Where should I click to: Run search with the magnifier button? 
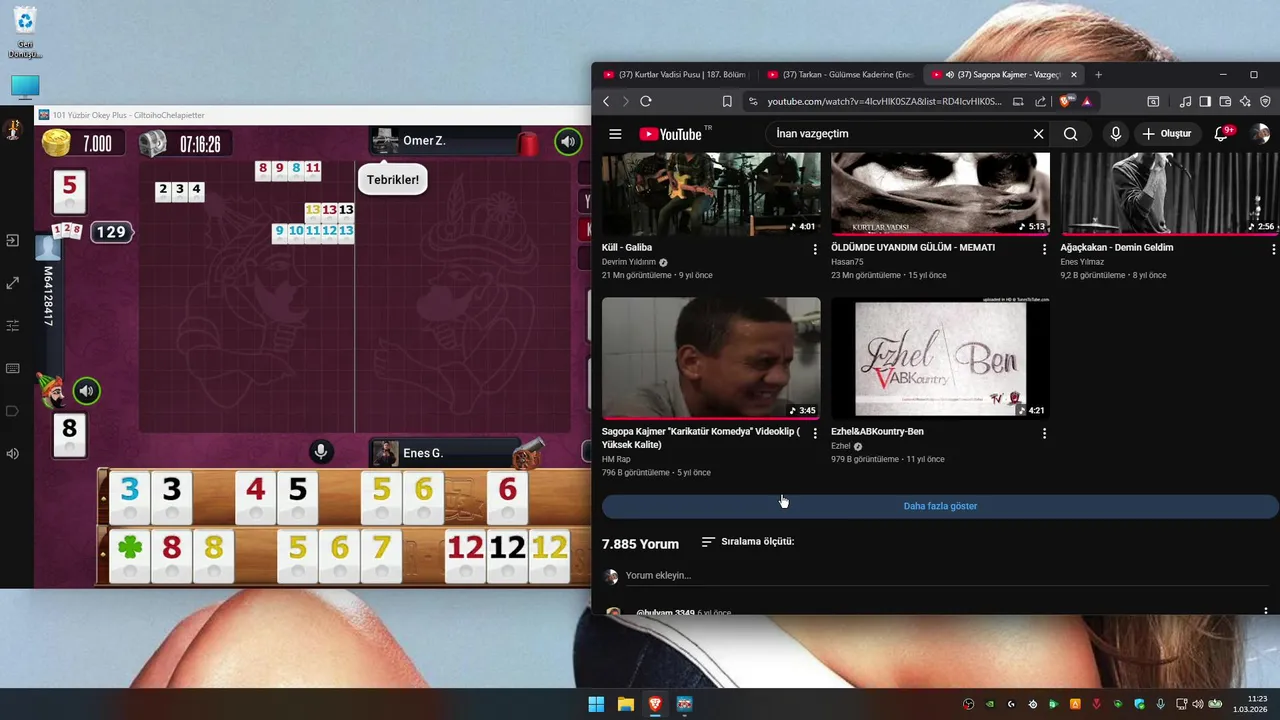point(1070,134)
